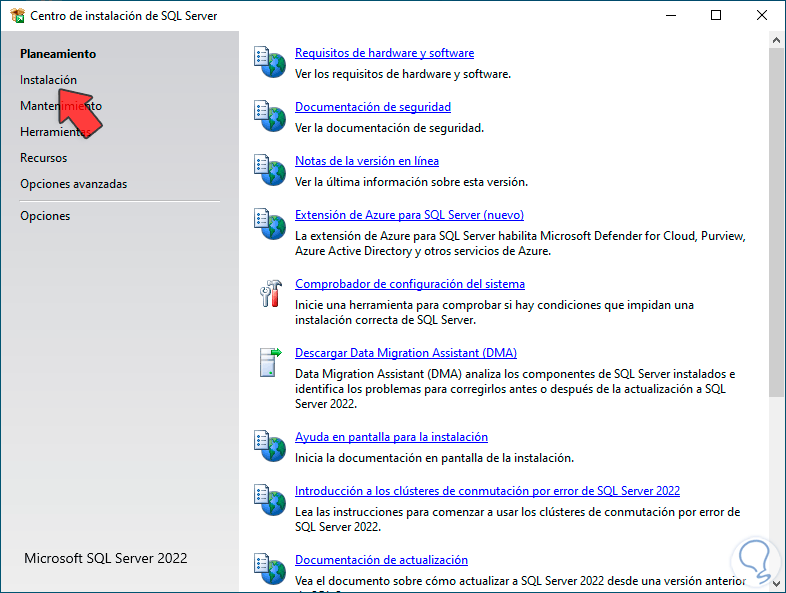Image resolution: width=786 pixels, height=593 pixels.
Task: Click the description starting 'Lea las instrucciones'
Action: point(518,519)
